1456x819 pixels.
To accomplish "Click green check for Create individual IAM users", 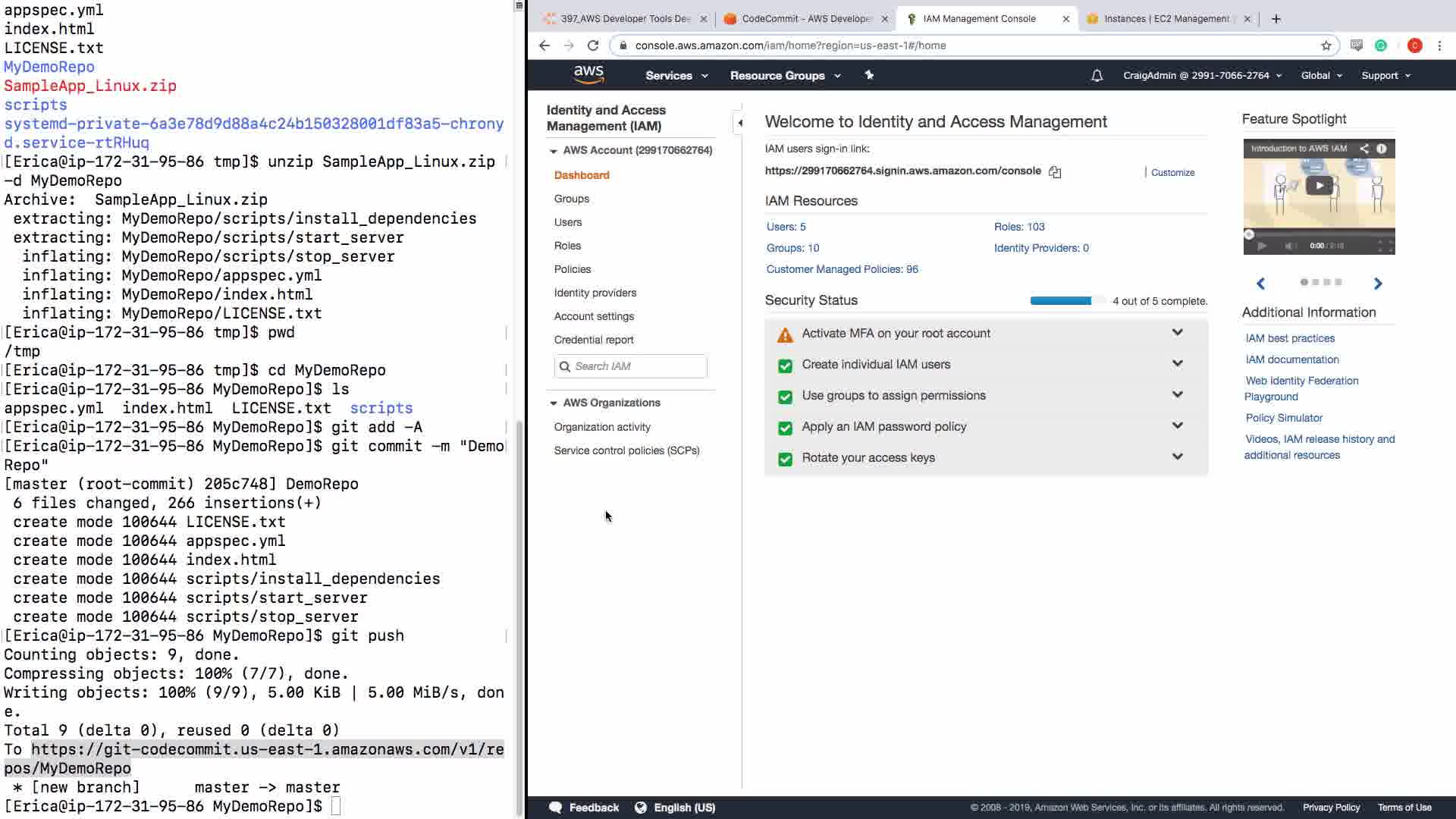I will point(785,366).
